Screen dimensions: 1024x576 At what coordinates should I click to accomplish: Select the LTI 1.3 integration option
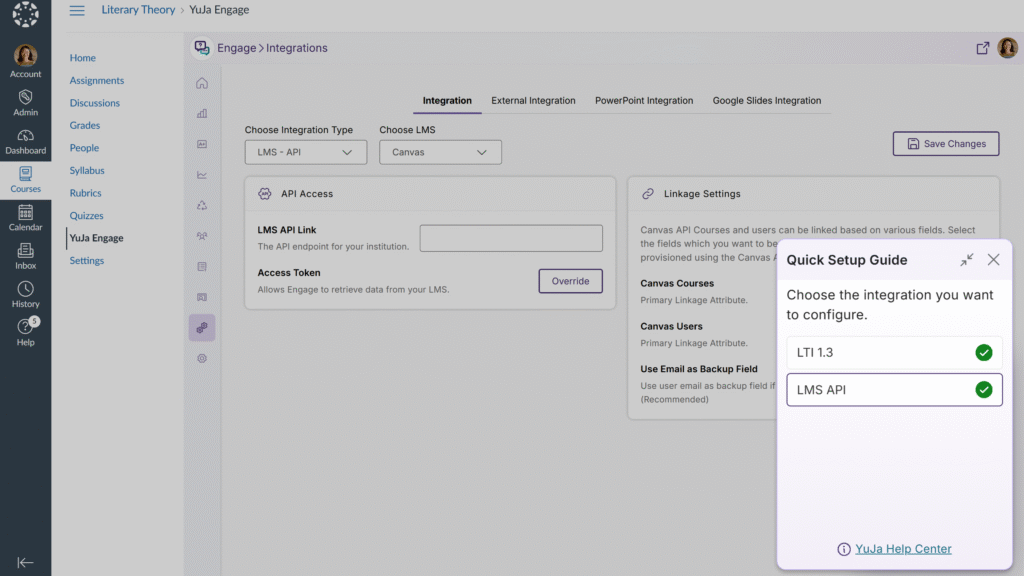pyautogui.click(x=894, y=352)
